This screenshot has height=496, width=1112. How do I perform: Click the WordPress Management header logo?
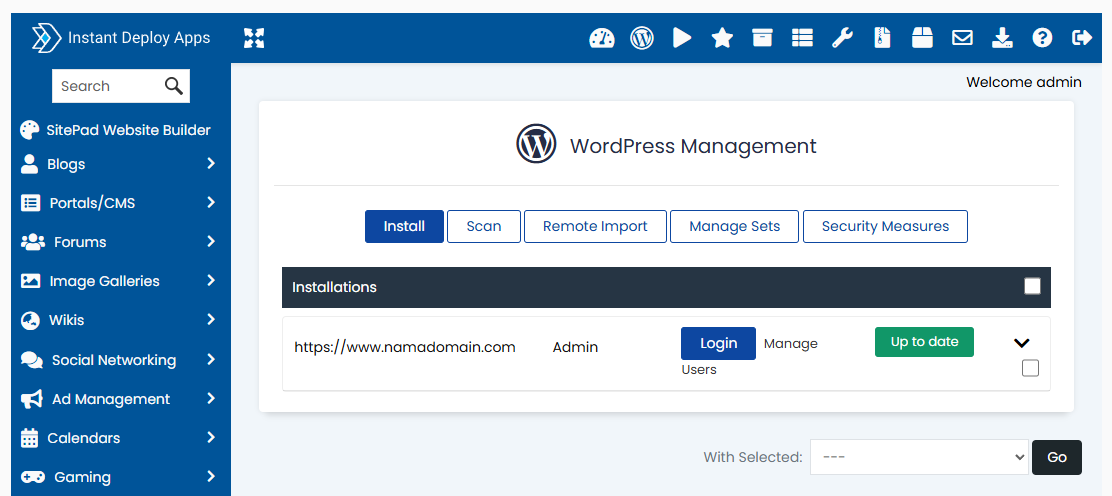point(536,144)
